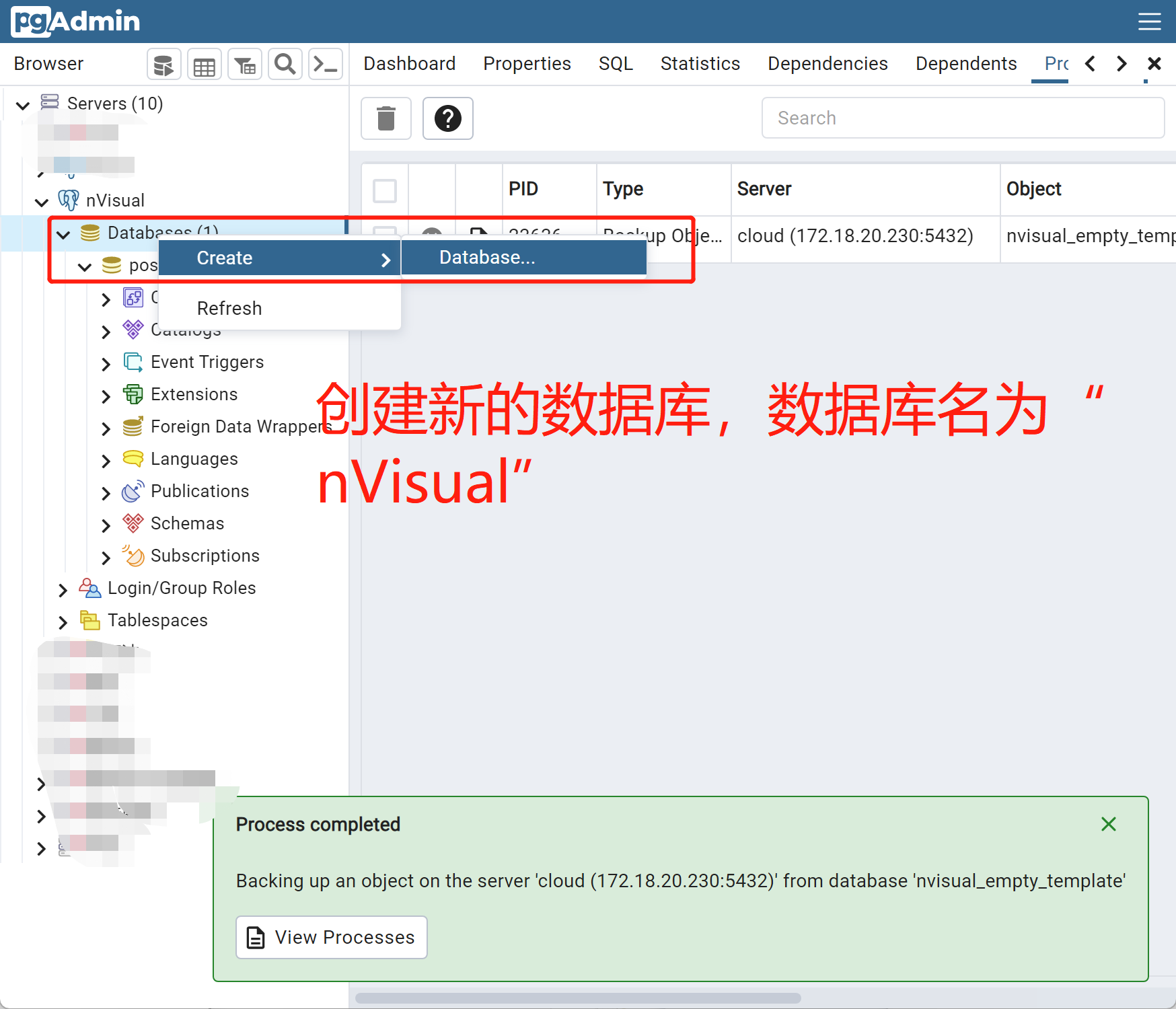Screen dimensions: 1176x1009
Task: Dismiss the Process completed notification
Action: click(x=1109, y=824)
